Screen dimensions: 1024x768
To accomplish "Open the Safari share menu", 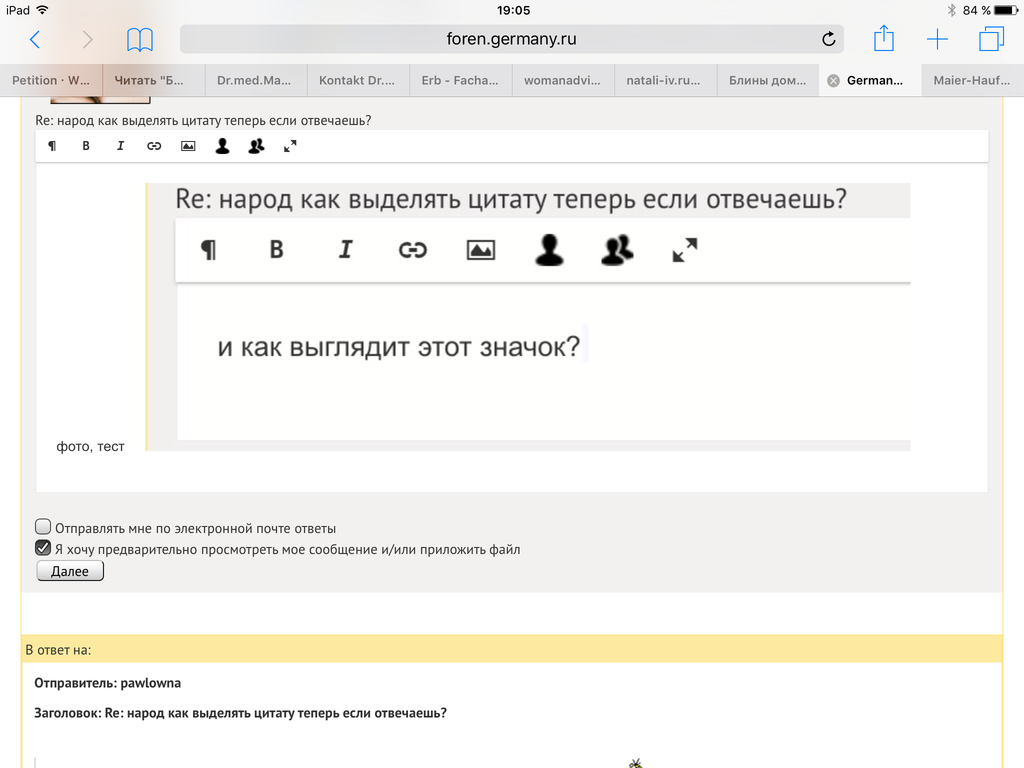I will [883, 40].
